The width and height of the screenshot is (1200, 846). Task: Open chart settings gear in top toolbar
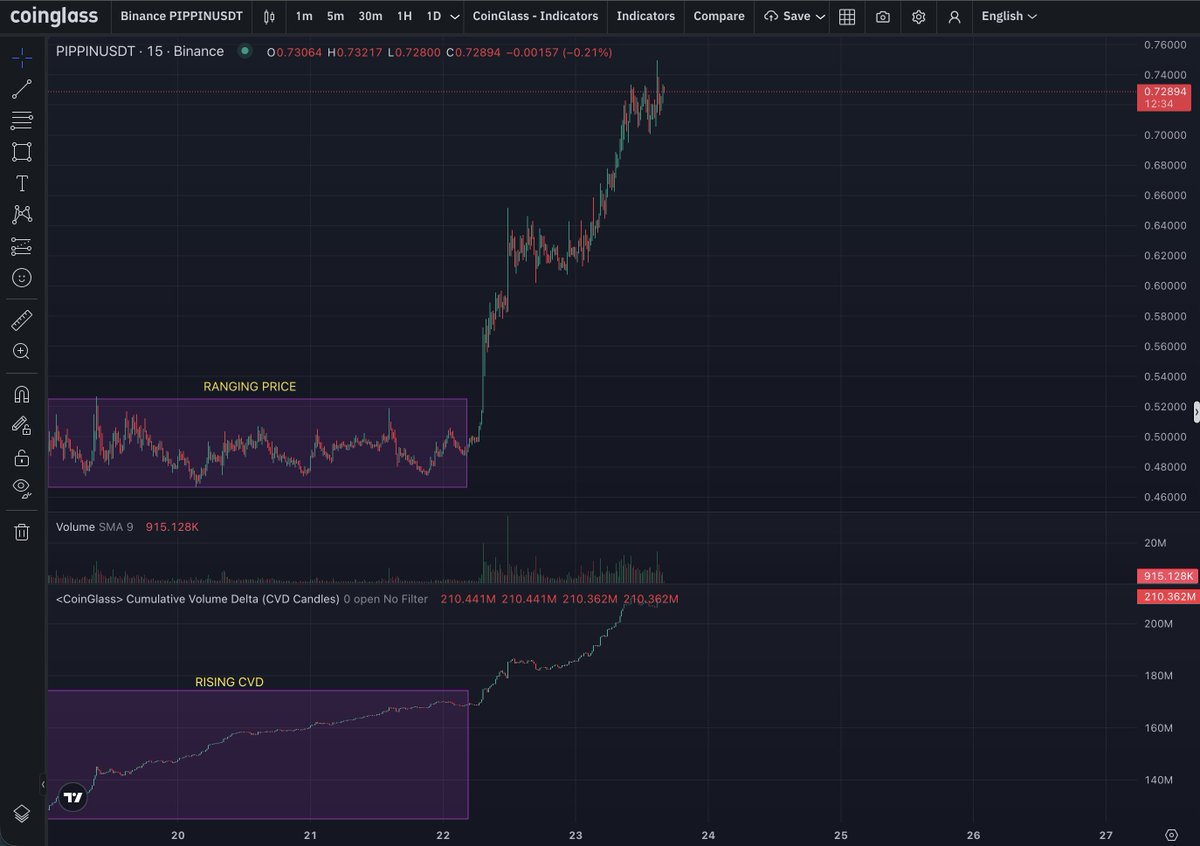click(x=919, y=16)
